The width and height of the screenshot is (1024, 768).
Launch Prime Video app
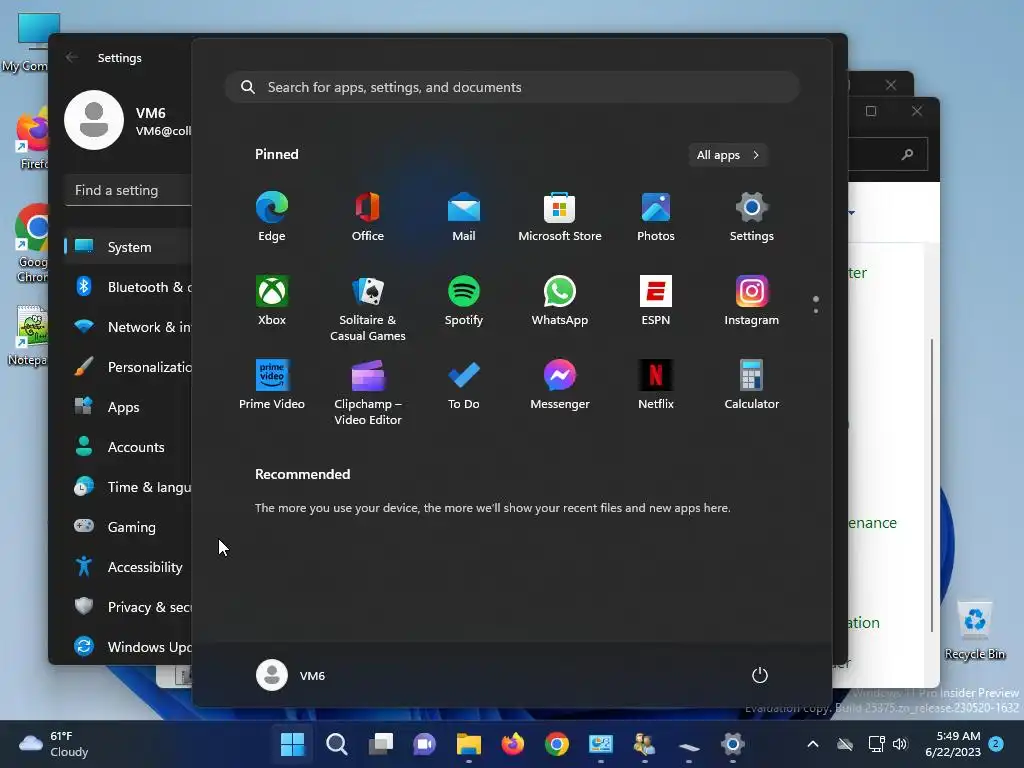(x=272, y=385)
